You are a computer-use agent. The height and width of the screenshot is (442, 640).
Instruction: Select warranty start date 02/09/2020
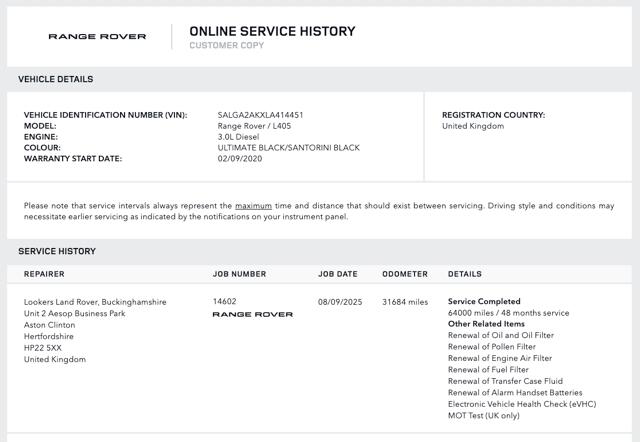point(240,159)
